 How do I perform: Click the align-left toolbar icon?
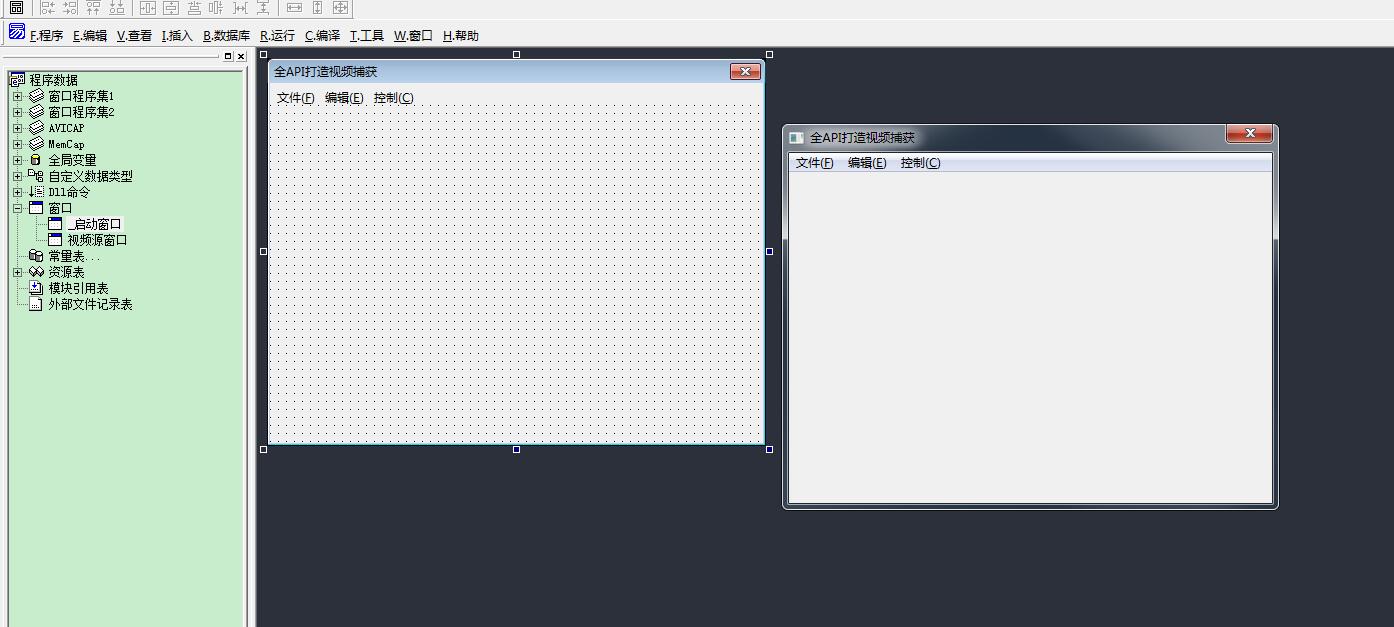point(47,8)
